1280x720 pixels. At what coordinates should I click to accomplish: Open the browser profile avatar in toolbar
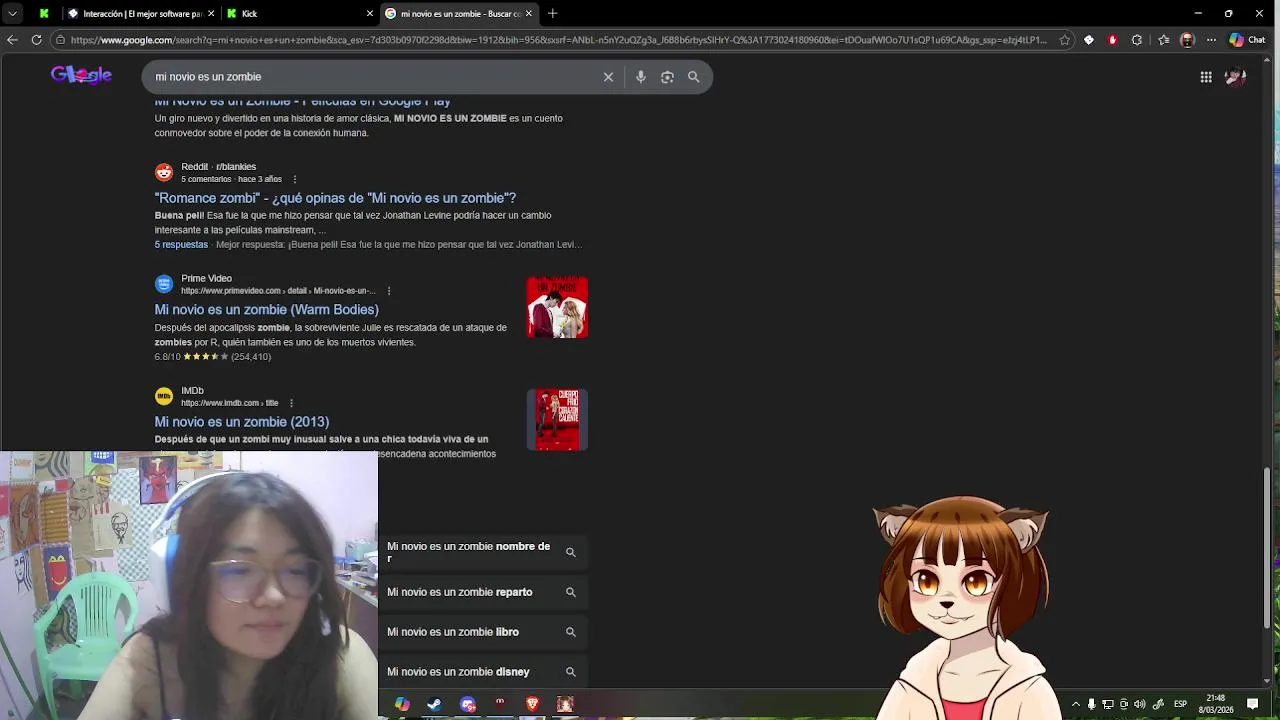tap(1187, 40)
